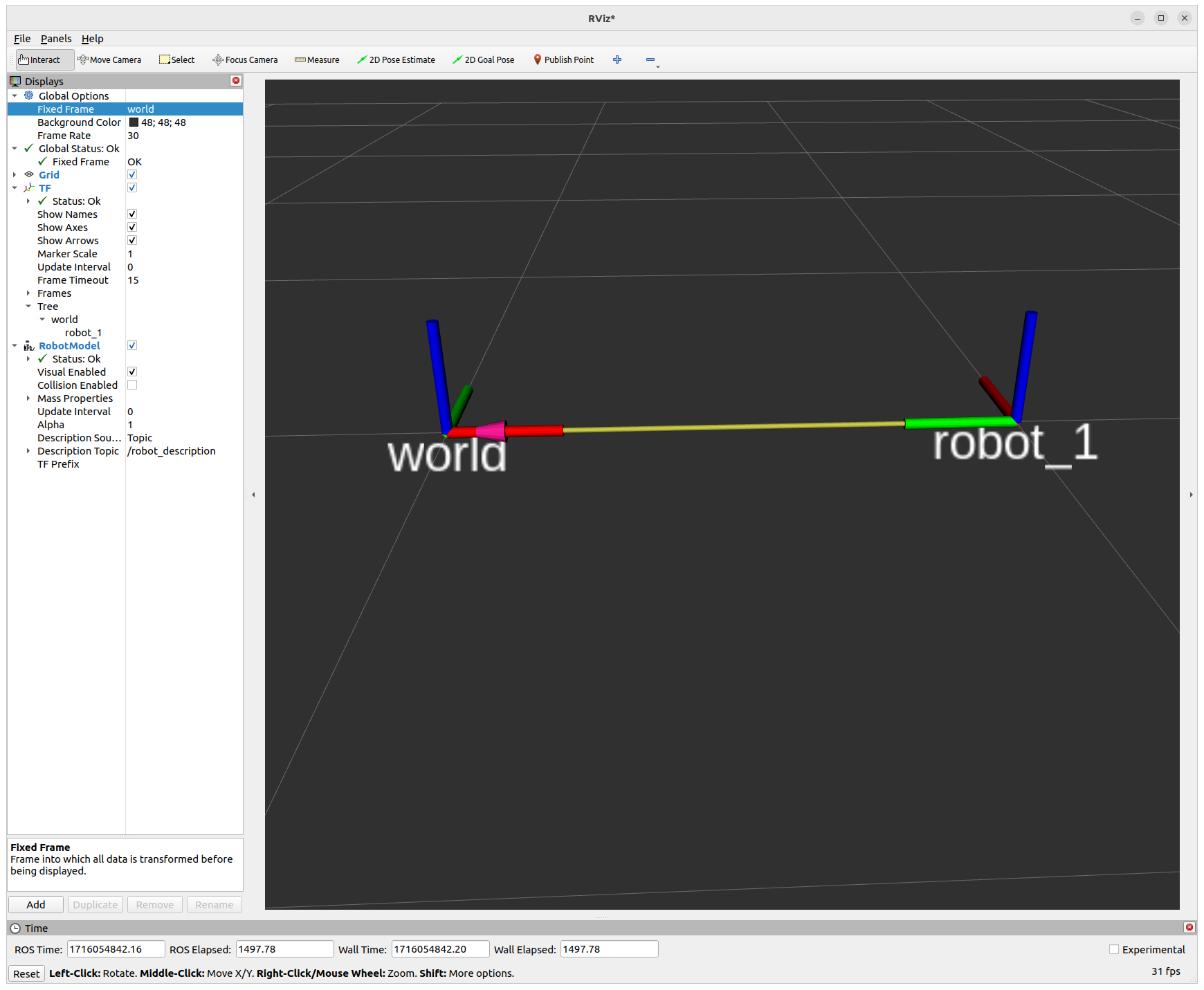Pick the Measure tool
This screenshot has width=1204, height=990.
point(317,59)
